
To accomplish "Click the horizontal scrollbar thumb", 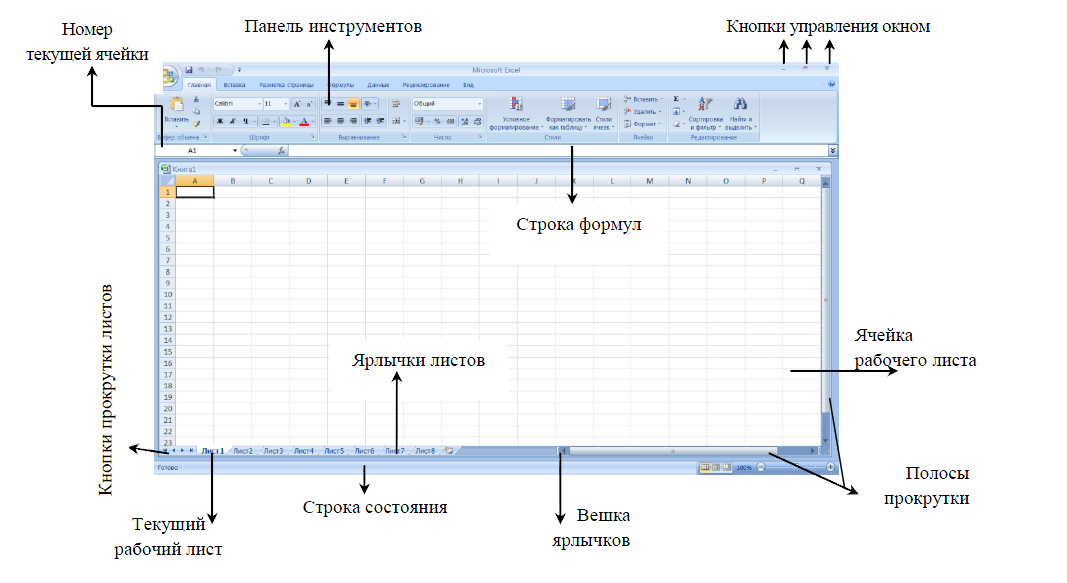I will 673,451.
